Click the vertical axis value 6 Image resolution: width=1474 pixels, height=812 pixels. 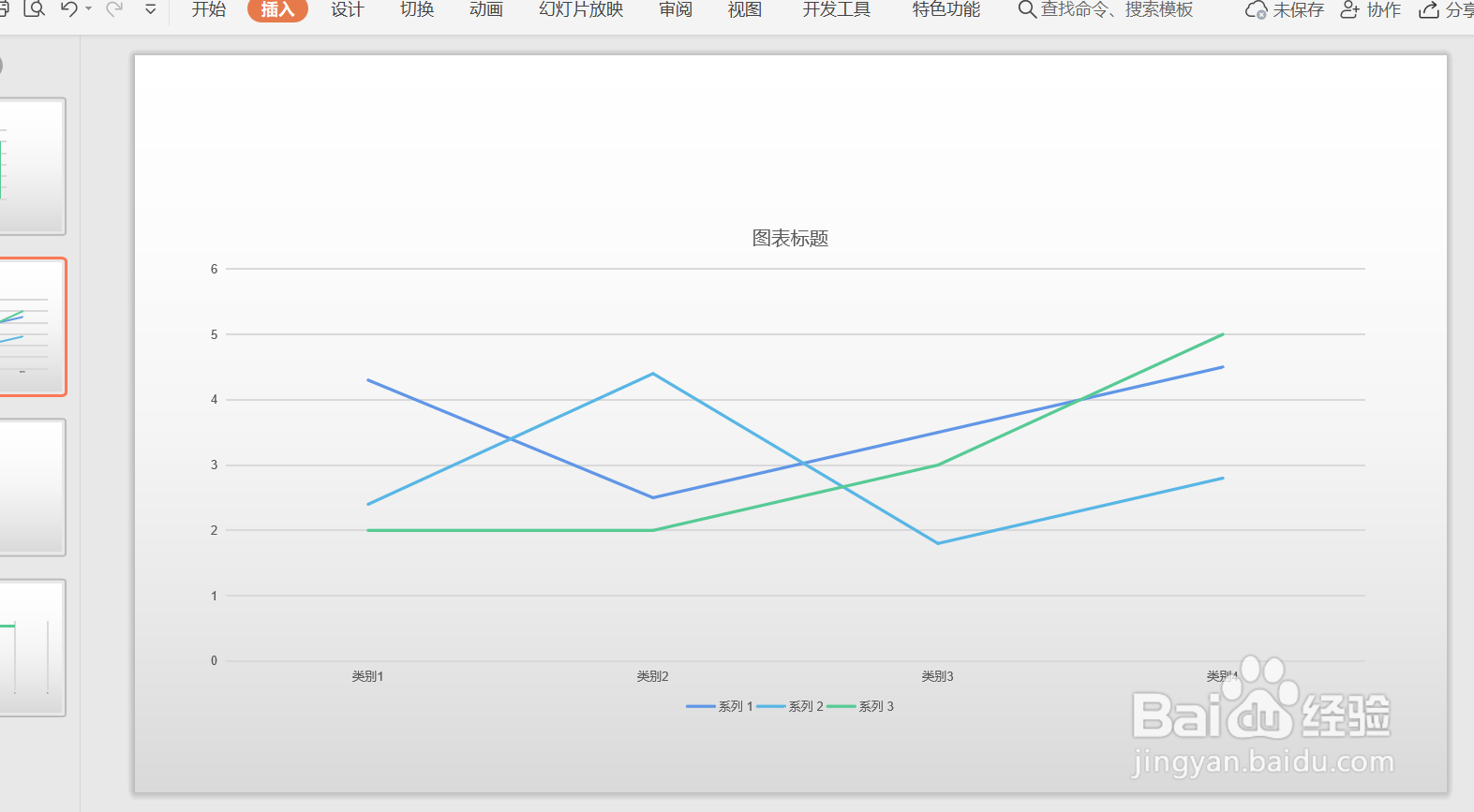point(214,269)
